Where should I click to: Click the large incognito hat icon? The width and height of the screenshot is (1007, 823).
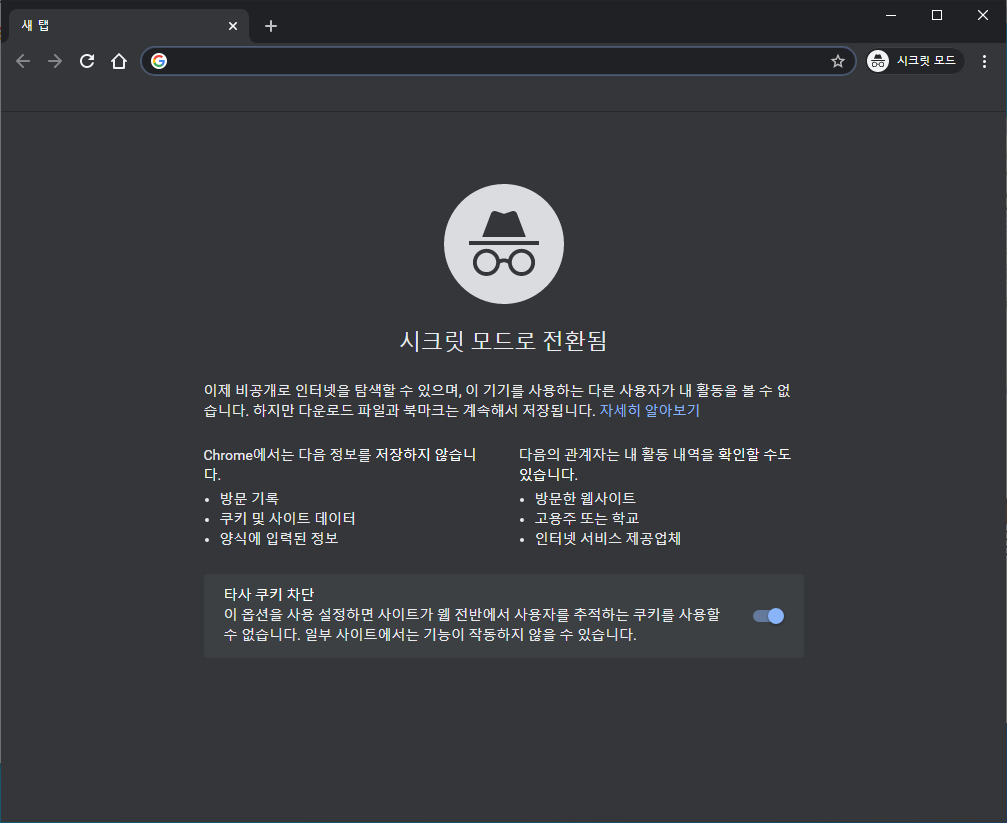504,244
